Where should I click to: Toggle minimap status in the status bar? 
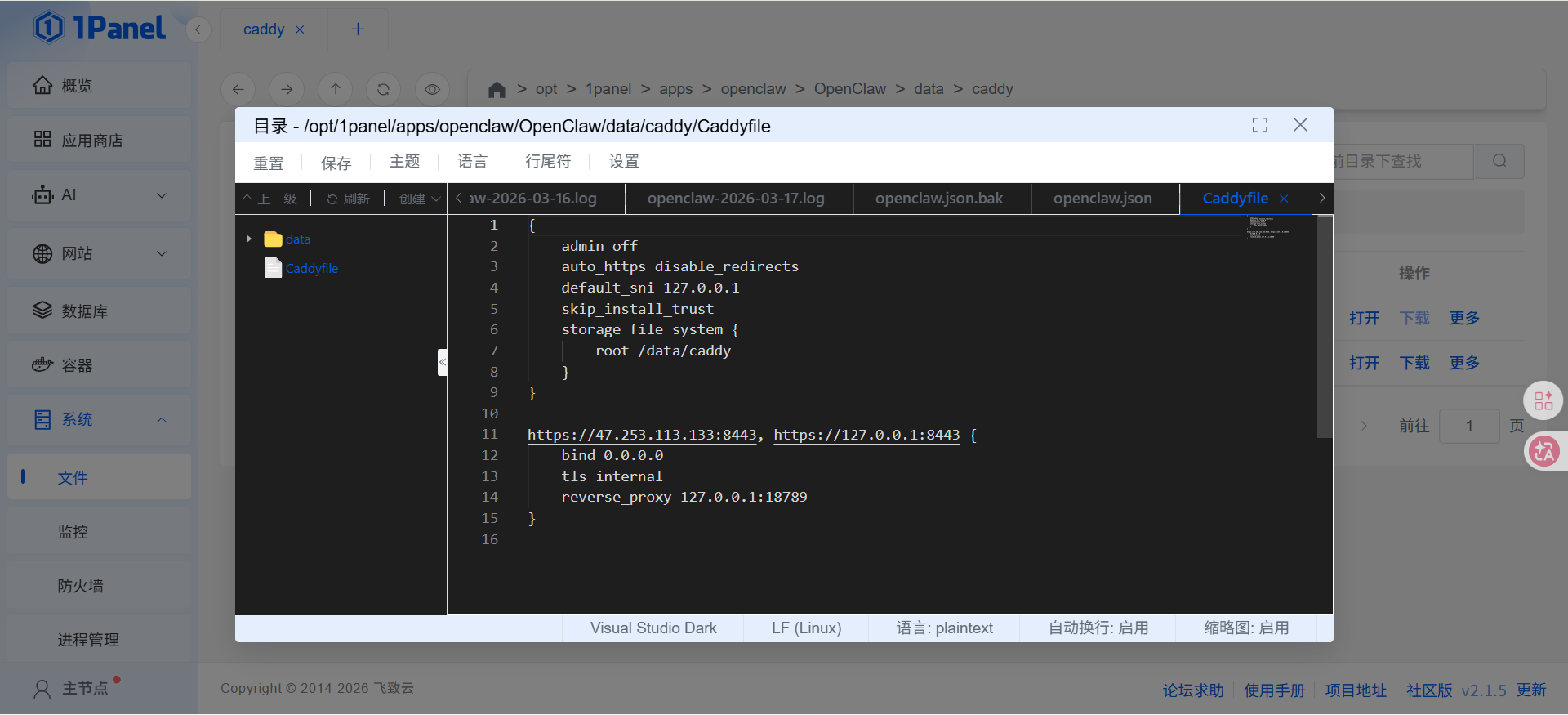[1245, 628]
